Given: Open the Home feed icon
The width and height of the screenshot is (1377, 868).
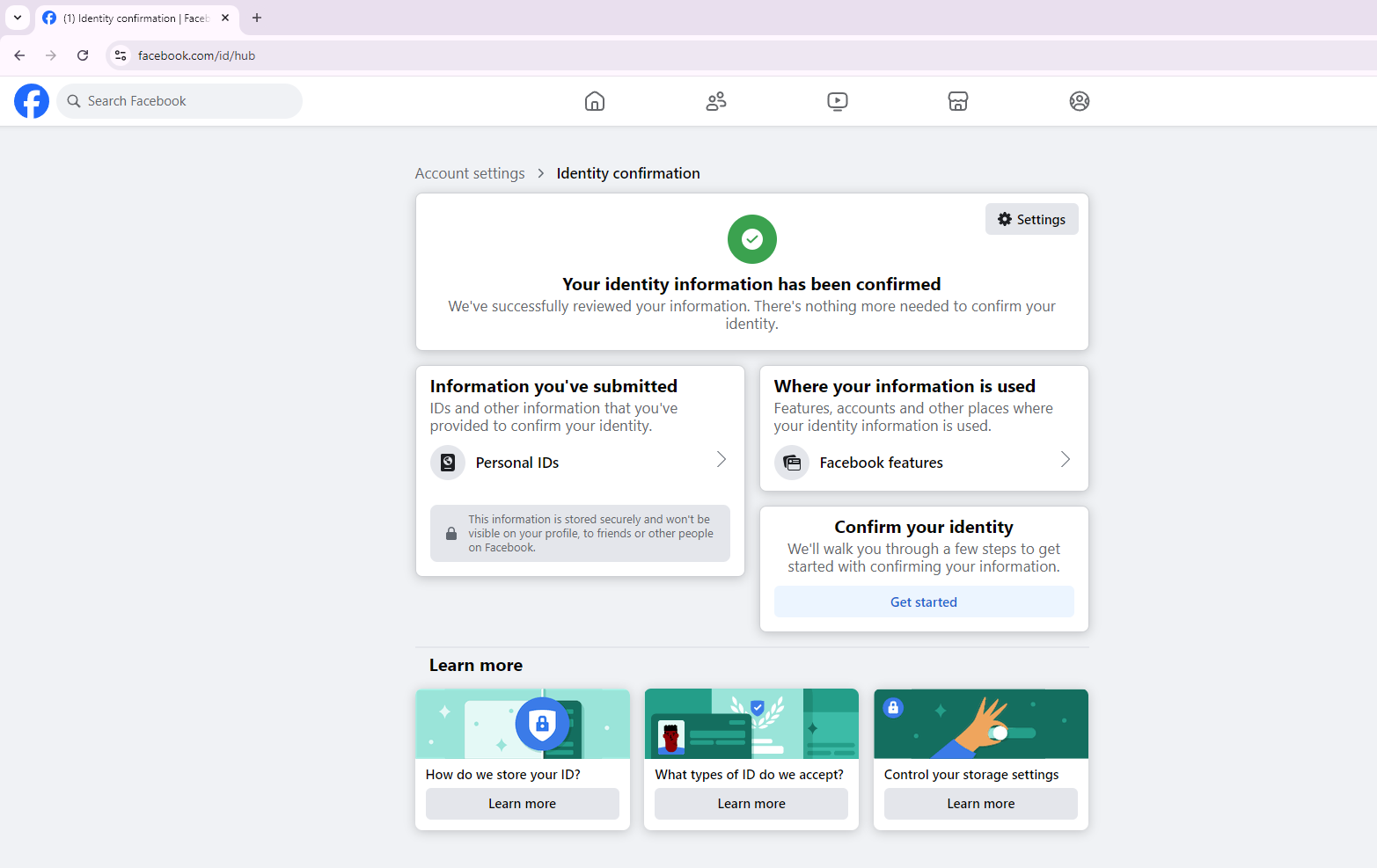Looking at the screenshot, I should (x=595, y=101).
